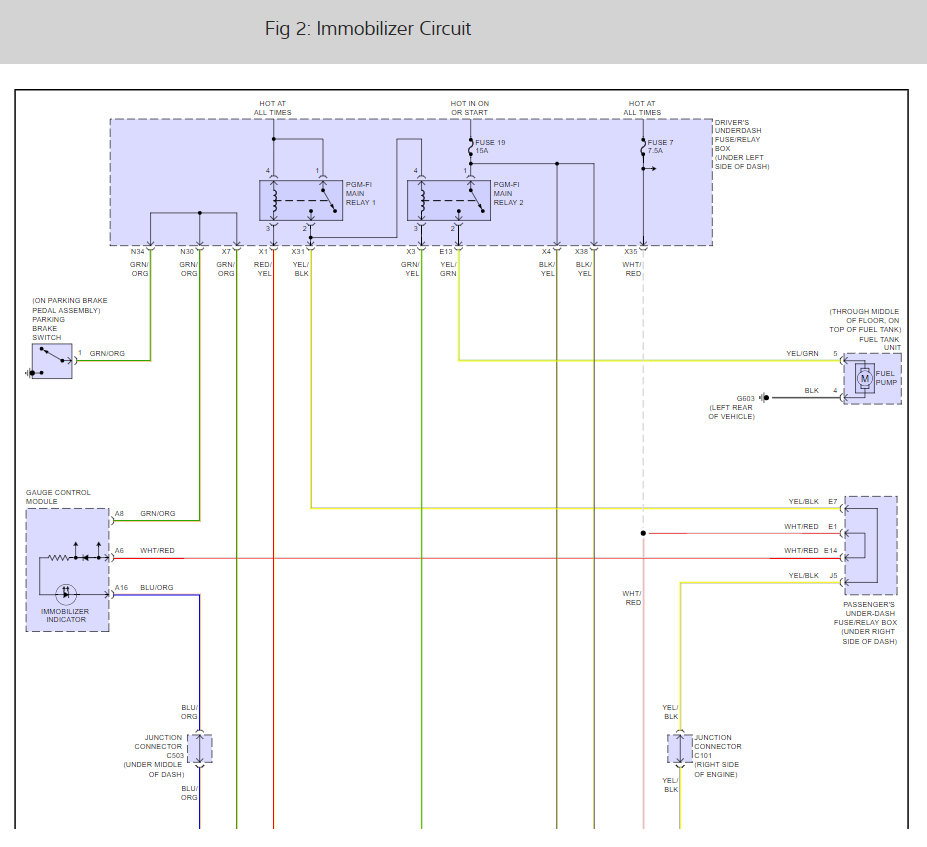927x847 pixels.
Task: Click gauge module pin A16 label
Action: [x=121, y=588]
